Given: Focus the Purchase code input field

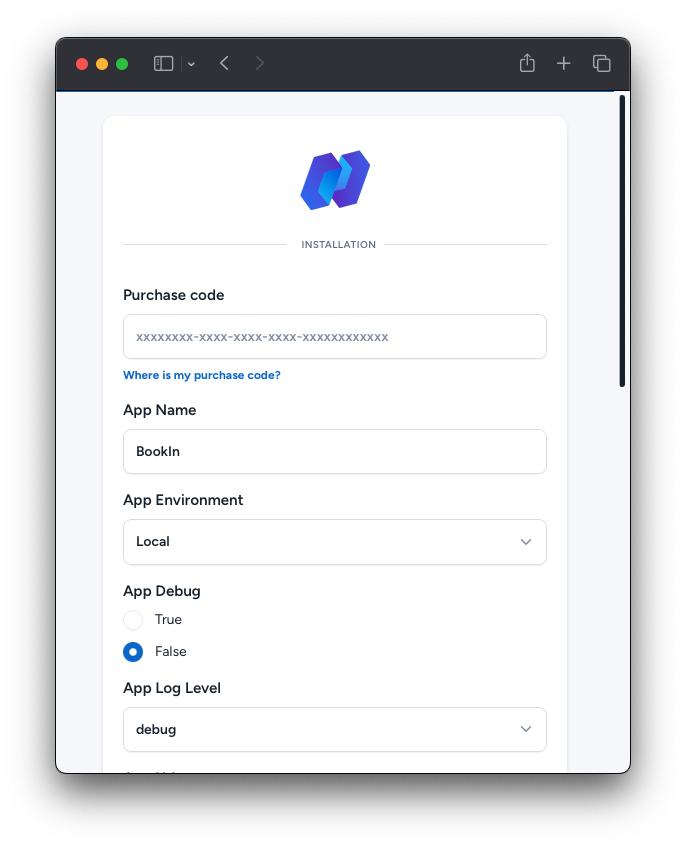Looking at the screenshot, I should [x=334, y=337].
